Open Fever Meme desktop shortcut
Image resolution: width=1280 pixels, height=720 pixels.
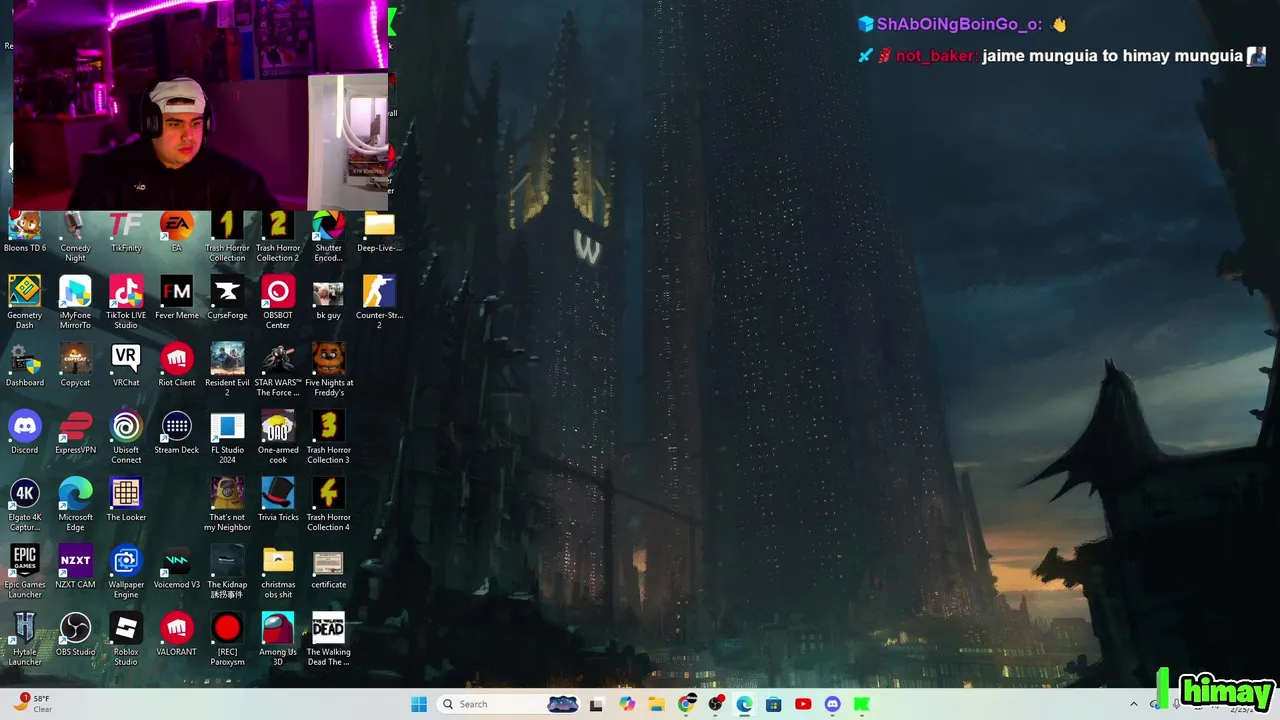tap(177, 298)
